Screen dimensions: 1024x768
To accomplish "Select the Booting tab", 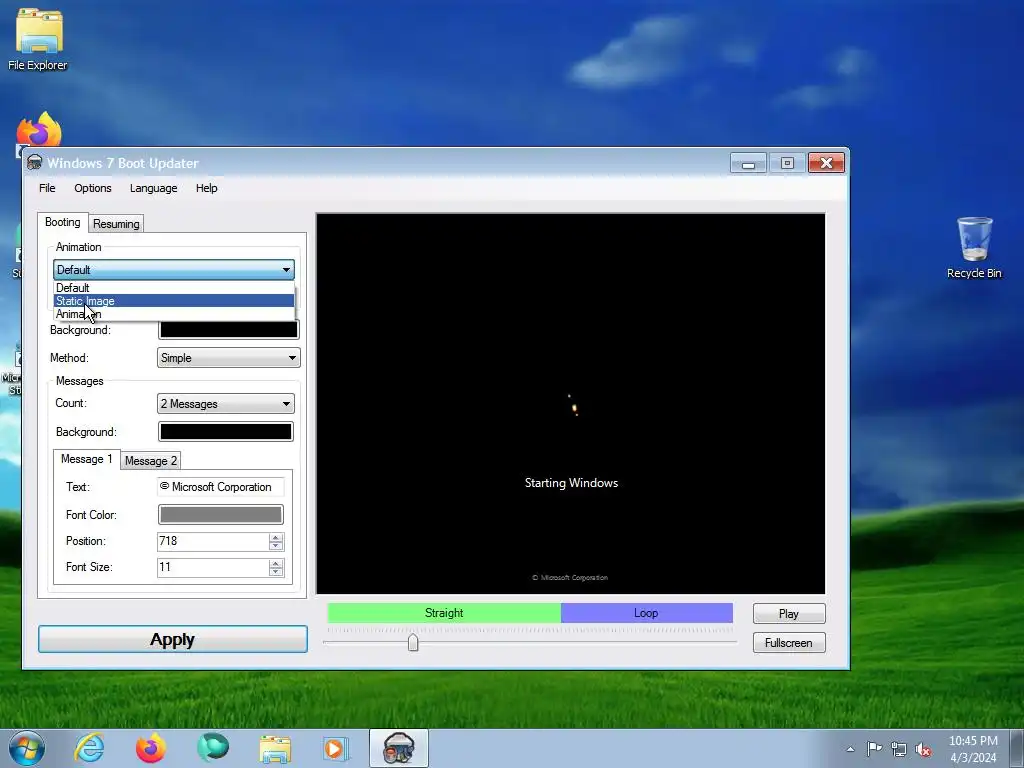I will pyautogui.click(x=63, y=222).
